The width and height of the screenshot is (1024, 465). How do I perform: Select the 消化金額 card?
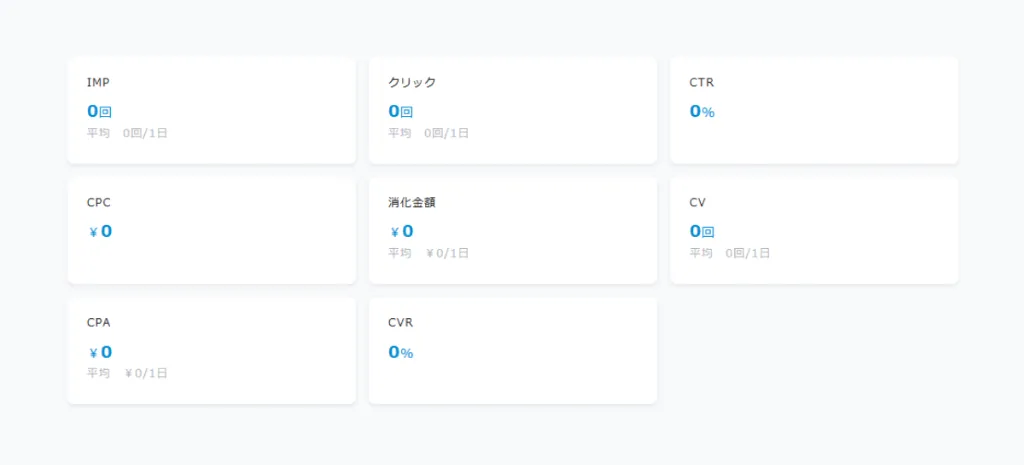[x=513, y=231]
